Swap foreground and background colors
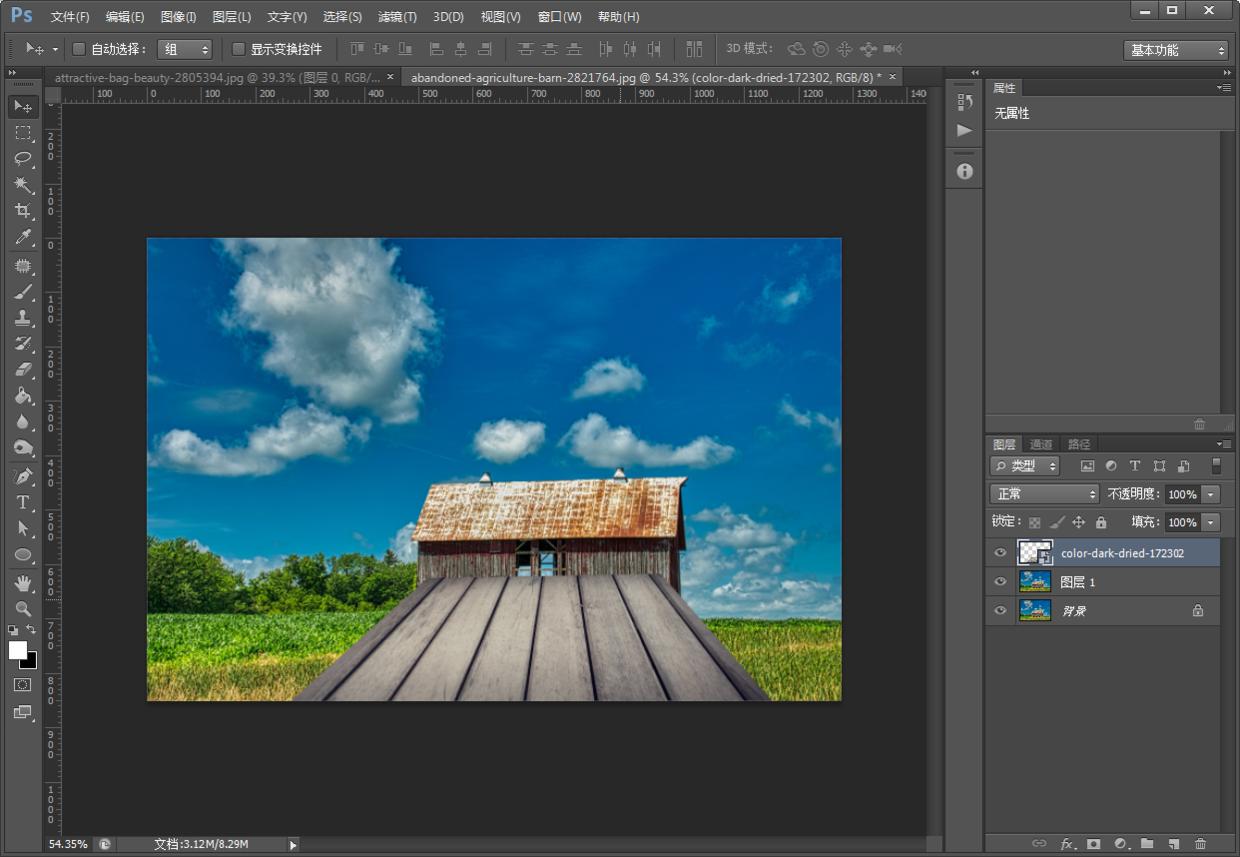This screenshot has height=857, width=1240. 31,630
